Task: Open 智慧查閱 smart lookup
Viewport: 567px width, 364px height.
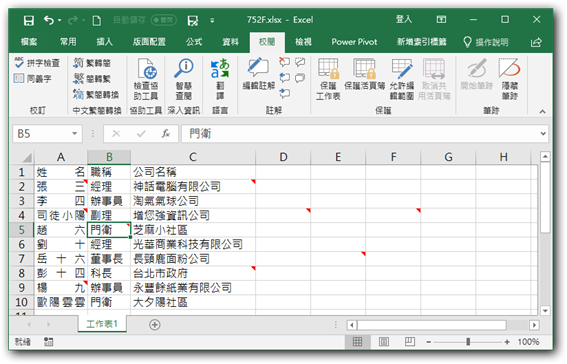Action: tap(184, 79)
